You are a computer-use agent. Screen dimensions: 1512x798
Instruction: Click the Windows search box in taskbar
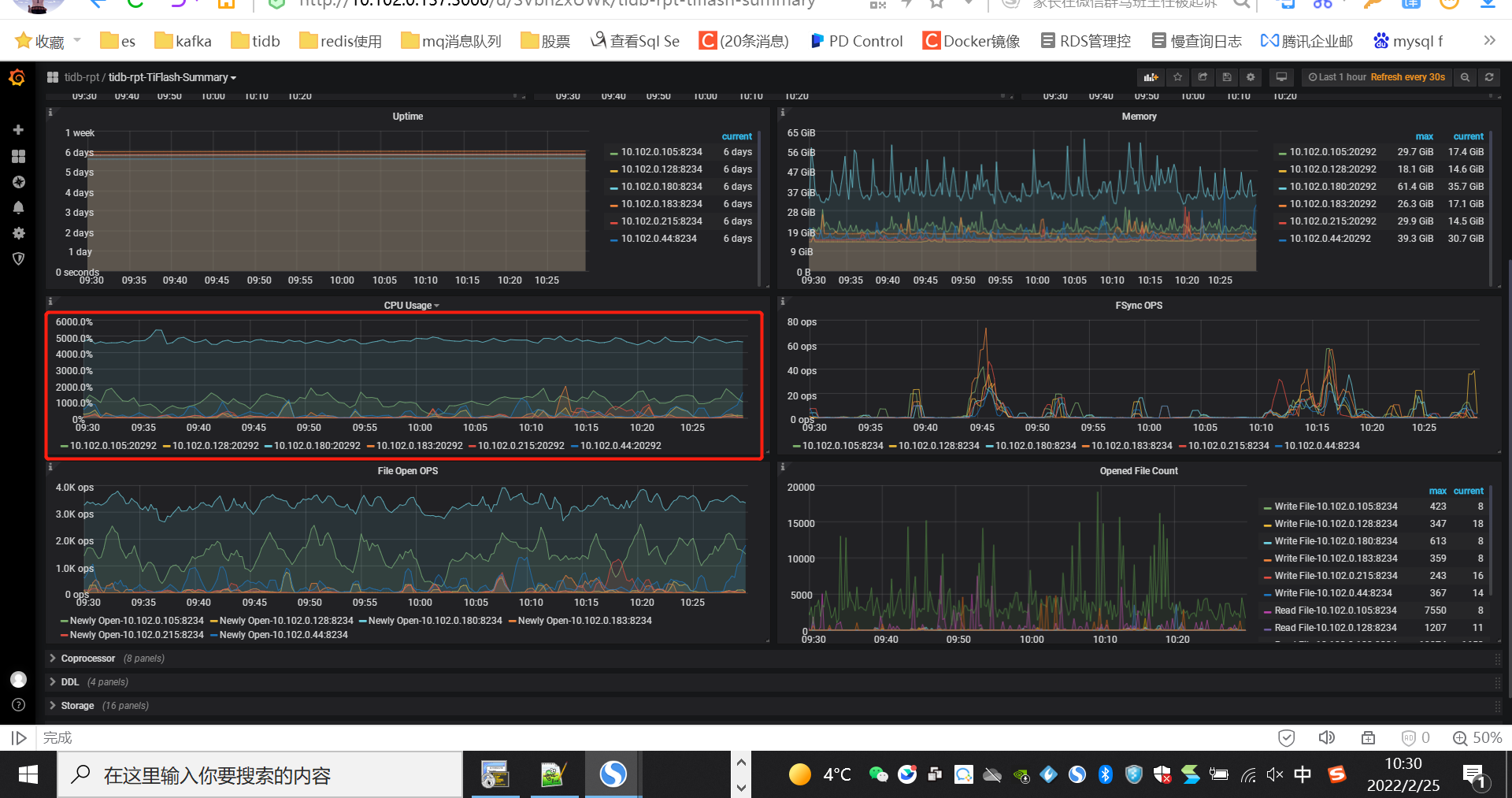pos(260,775)
